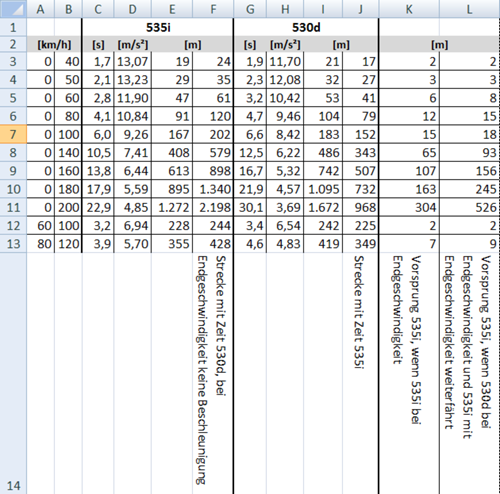Select the cell with value 2.198
Viewport: 500px width, 494px height.
[x=213, y=207]
